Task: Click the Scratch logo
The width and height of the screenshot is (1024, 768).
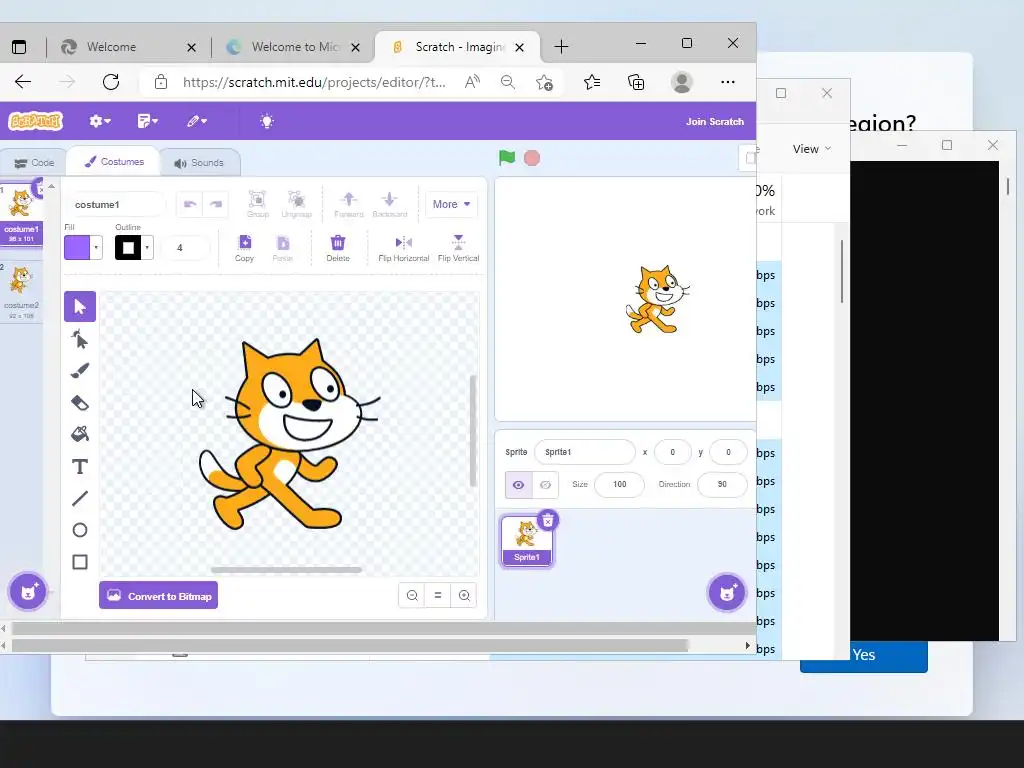Action: pyautogui.click(x=35, y=121)
